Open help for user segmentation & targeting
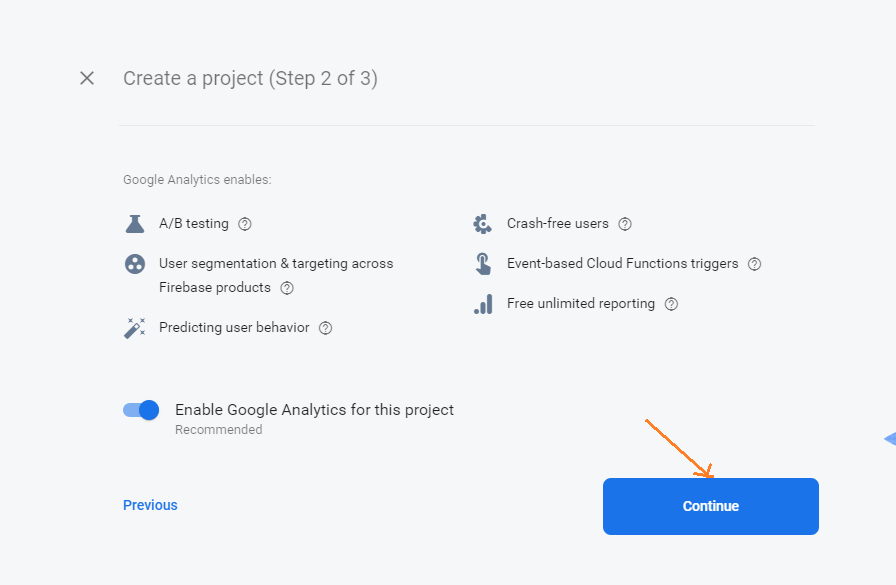 tap(287, 288)
